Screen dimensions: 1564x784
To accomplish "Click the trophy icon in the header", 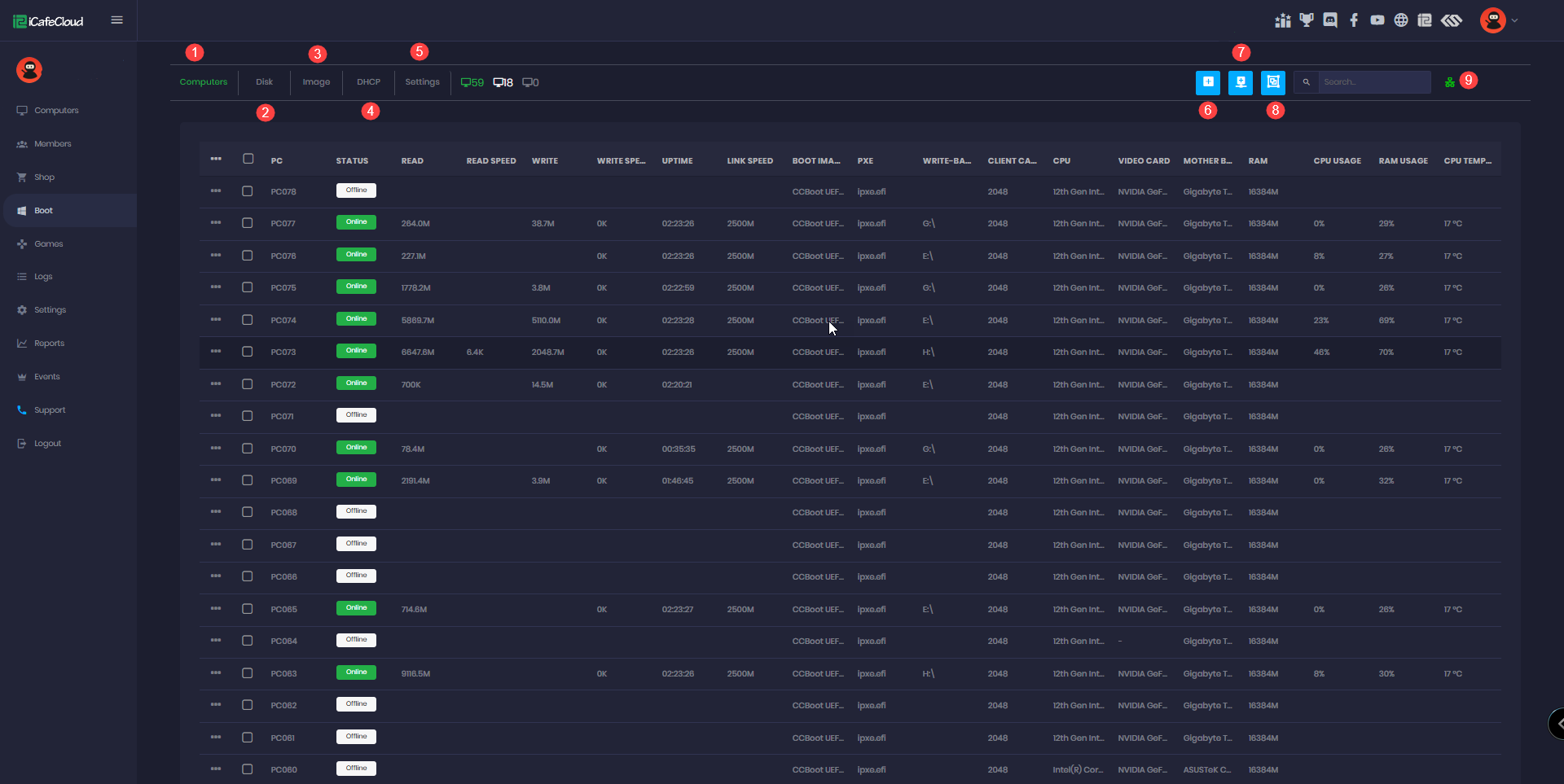I will pyautogui.click(x=1307, y=20).
